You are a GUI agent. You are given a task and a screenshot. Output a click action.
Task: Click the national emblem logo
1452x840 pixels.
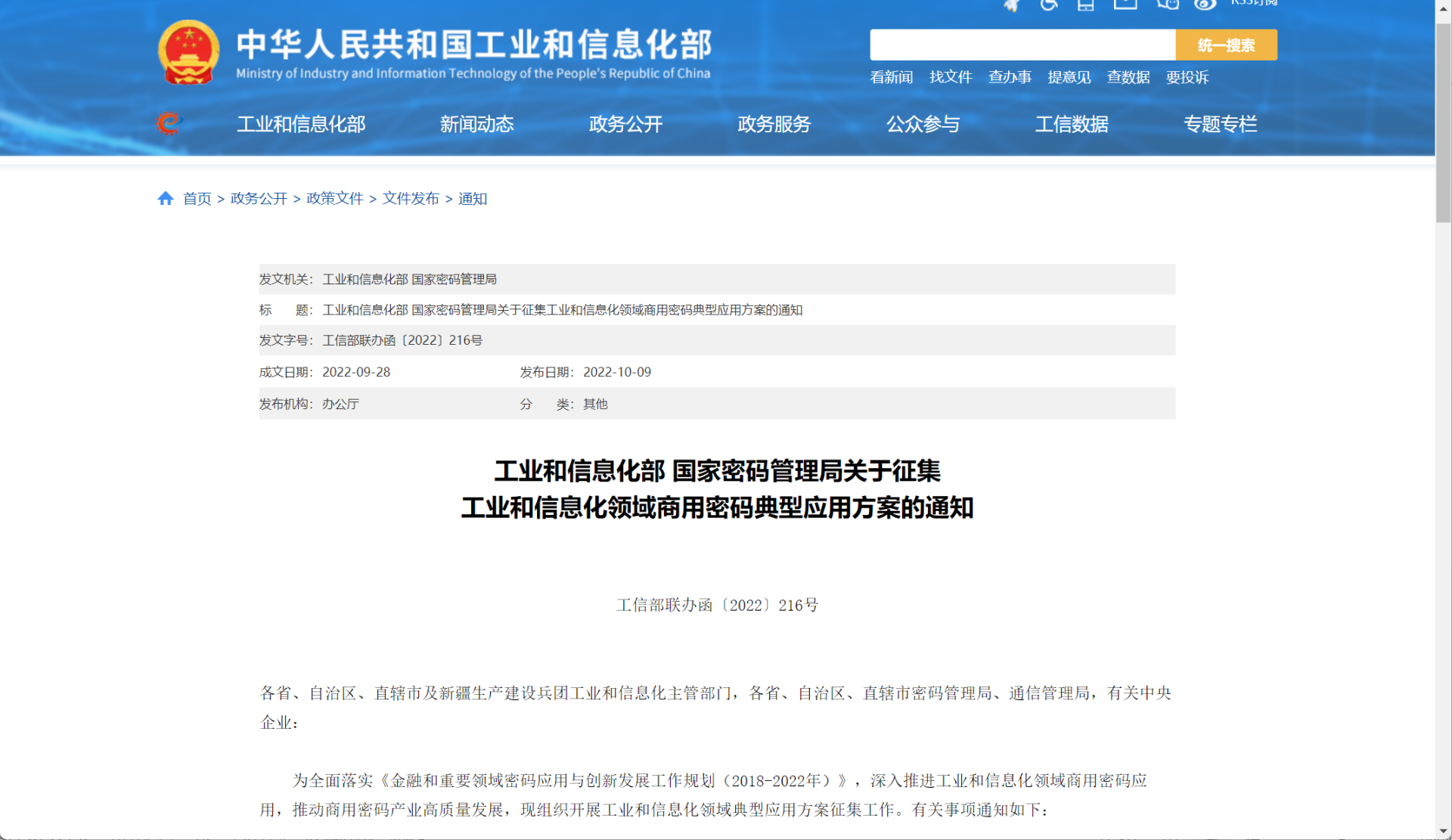point(188,51)
